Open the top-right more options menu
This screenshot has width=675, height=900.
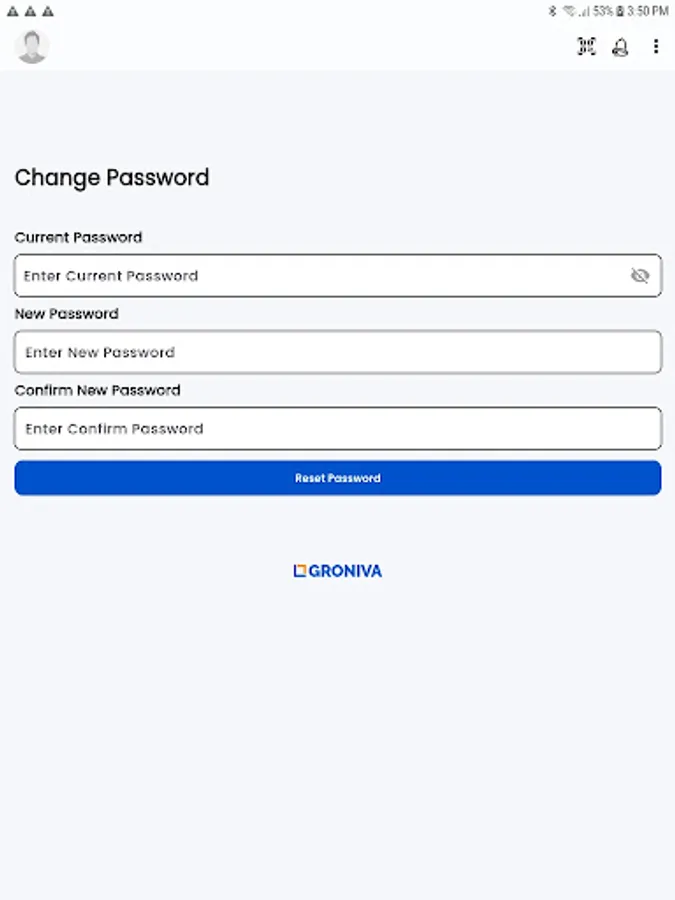656,46
